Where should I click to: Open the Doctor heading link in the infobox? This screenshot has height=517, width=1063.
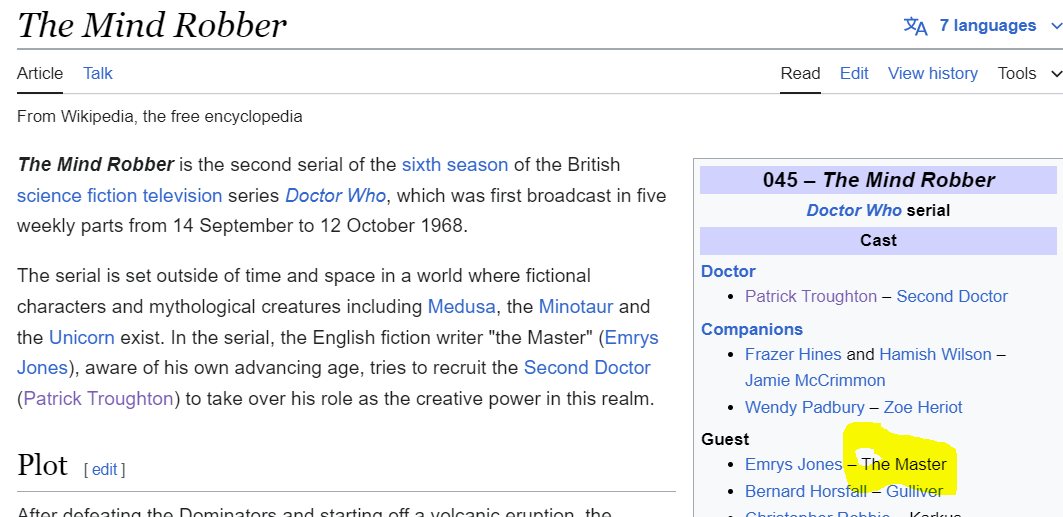pos(728,271)
